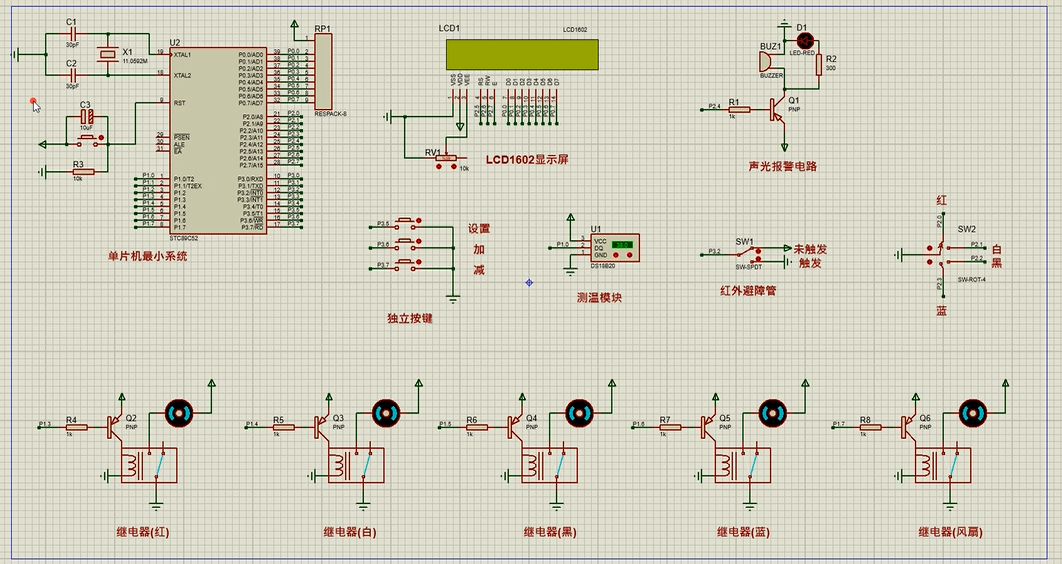Toggle the SW1 SW-SPDT infrared switch

click(749, 254)
